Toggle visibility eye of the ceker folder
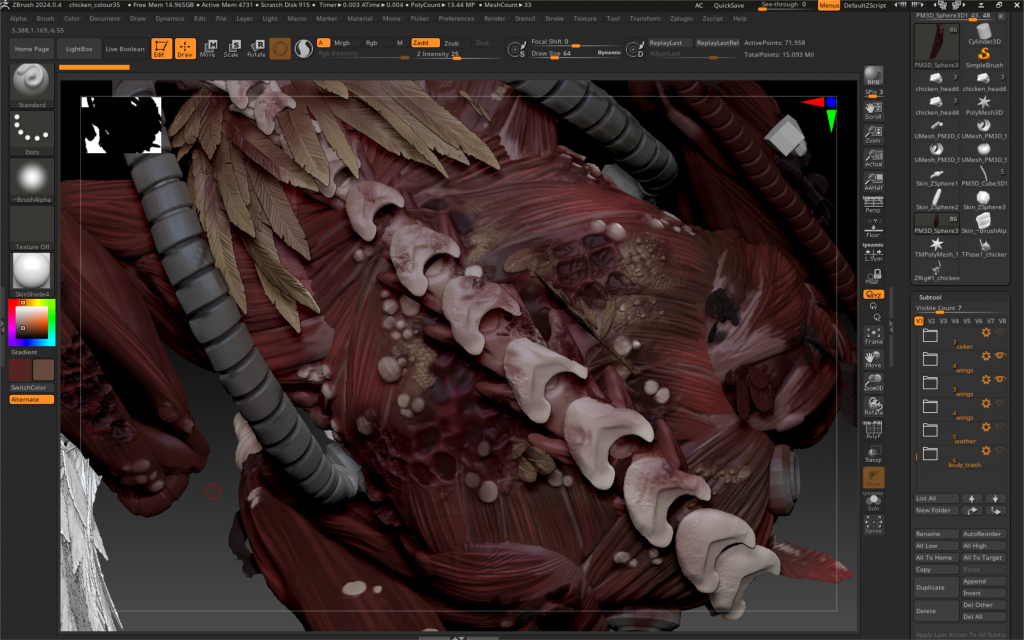 click(x=1000, y=332)
